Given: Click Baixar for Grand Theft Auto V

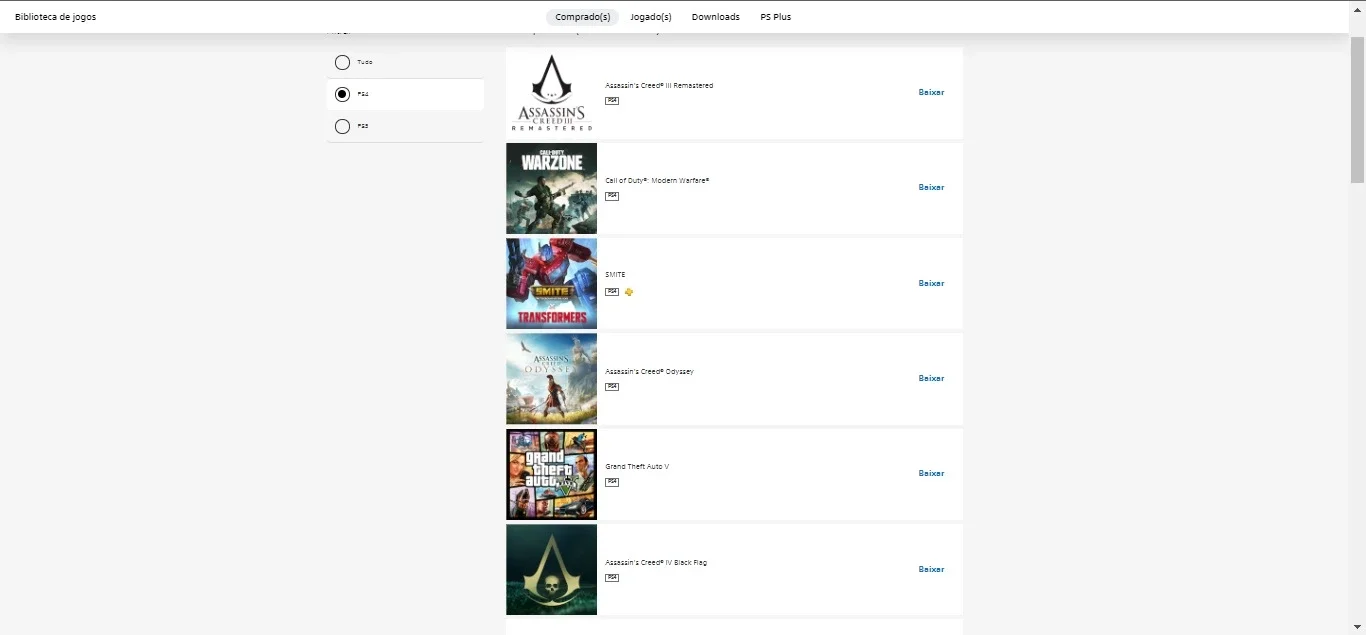Looking at the screenshot, I should [931, 474].
